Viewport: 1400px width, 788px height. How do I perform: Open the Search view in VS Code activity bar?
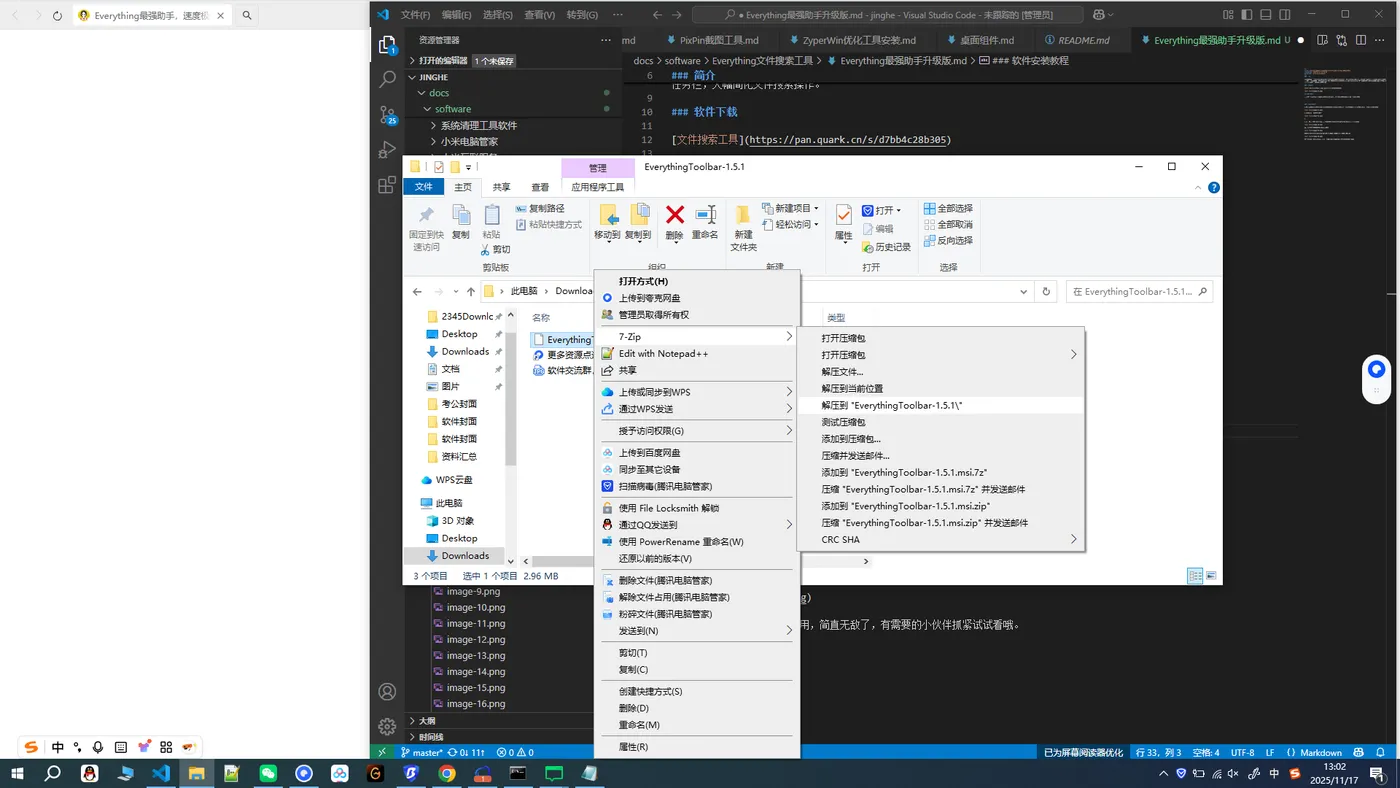click(387, 80)
